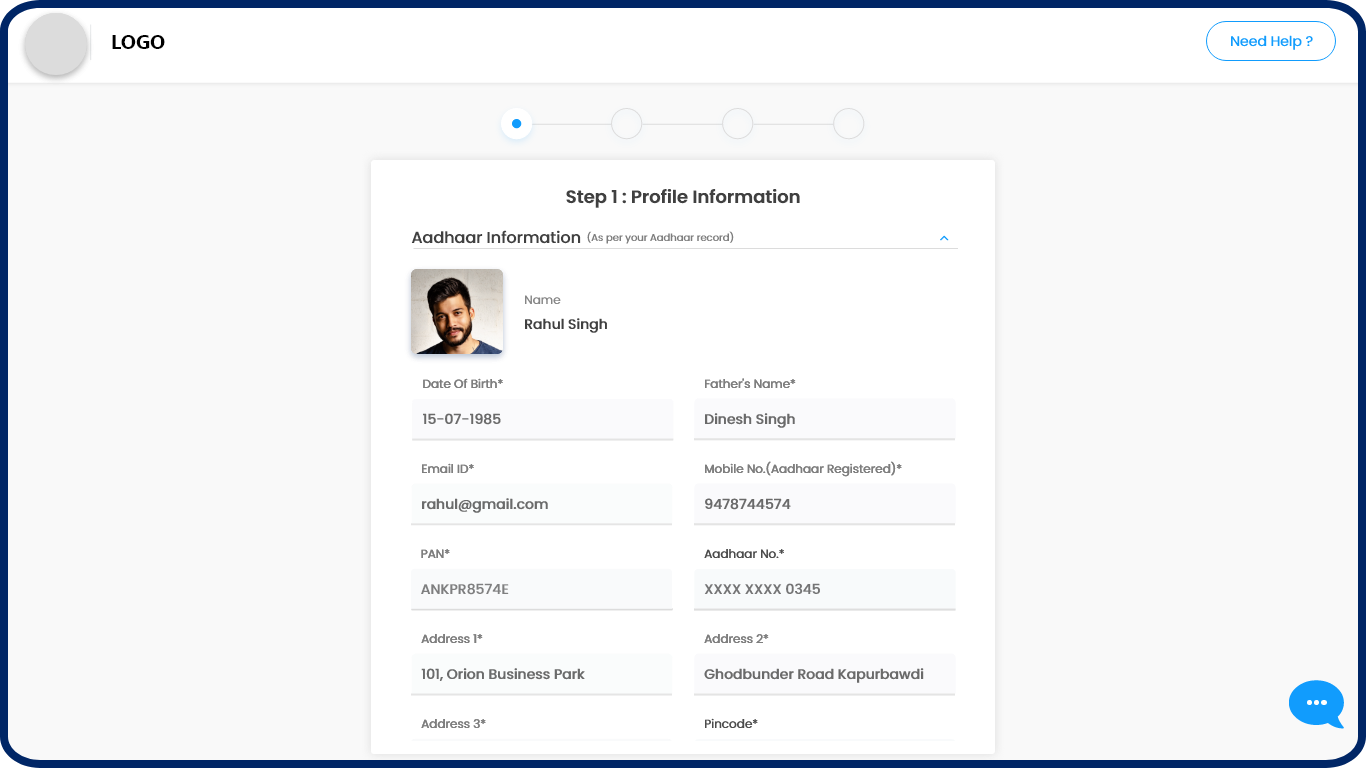Collapse the Aadhaar Information section chevron
Image resolution: width=1366 pixels, height=768 pixels.
tap(943, 238)
